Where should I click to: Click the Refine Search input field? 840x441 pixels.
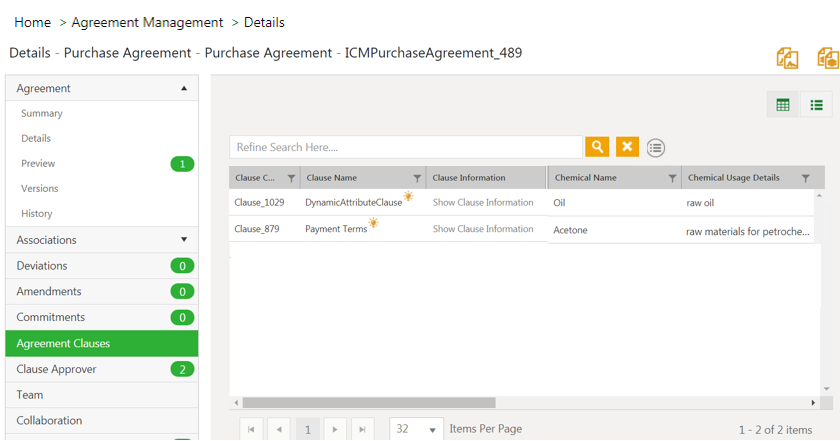tap(405, 147)
